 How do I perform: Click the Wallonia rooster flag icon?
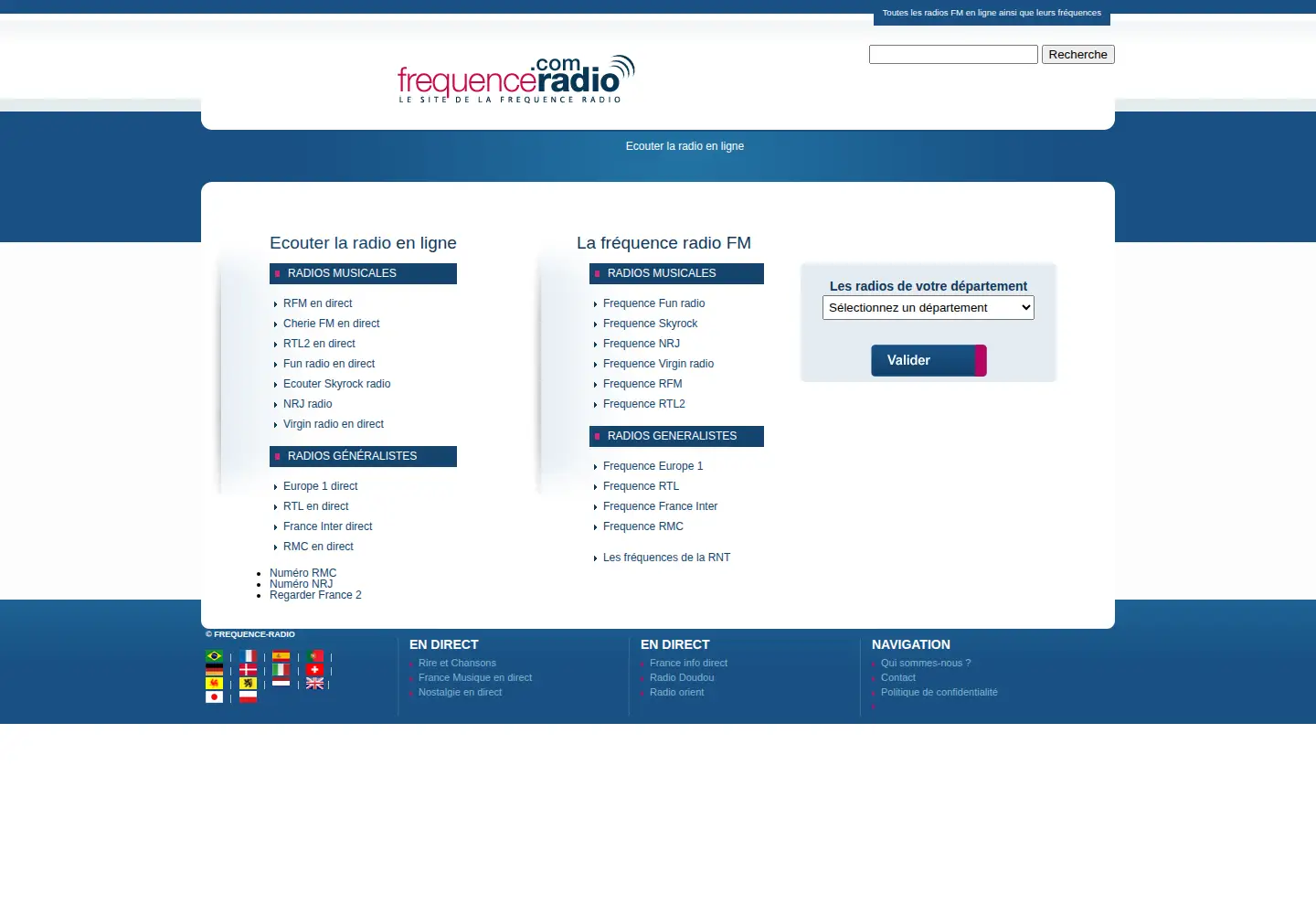[x=214, y=684]
